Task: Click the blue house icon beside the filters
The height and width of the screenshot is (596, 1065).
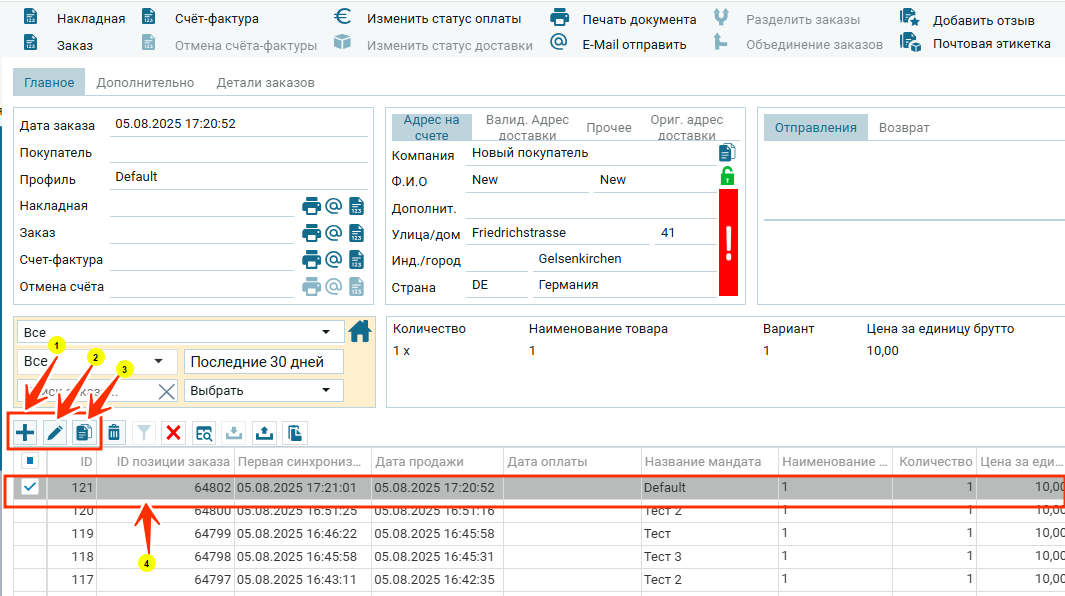Action: (x=359, y=332)
